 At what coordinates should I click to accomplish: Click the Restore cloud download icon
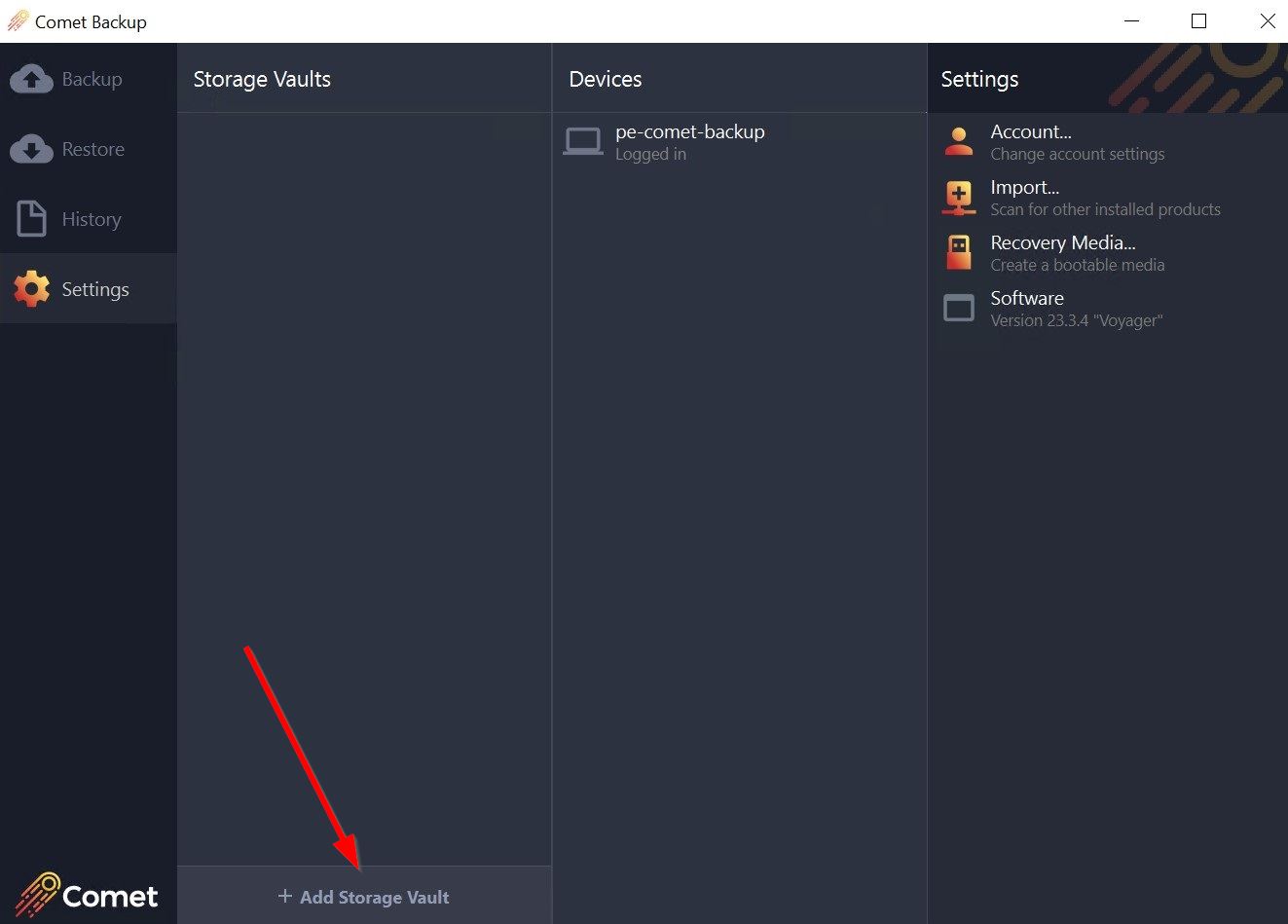31,149
